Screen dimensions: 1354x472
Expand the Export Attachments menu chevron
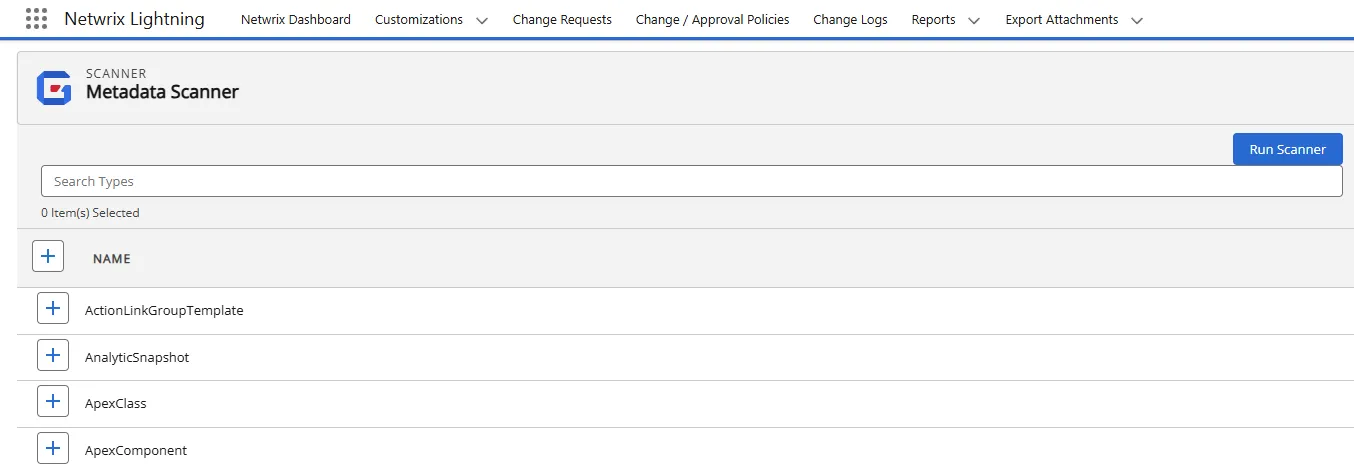click(x=1136, y=20)
